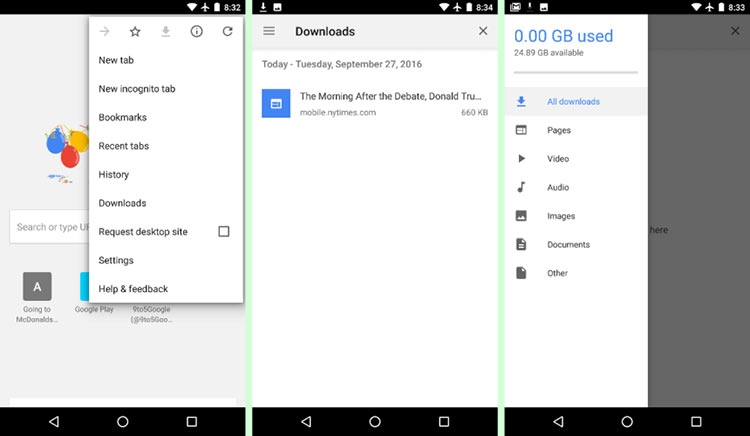This screenshot has width=750, height=436.
Task: Tap the reload icon in Chrome menu
Action: 227,32
